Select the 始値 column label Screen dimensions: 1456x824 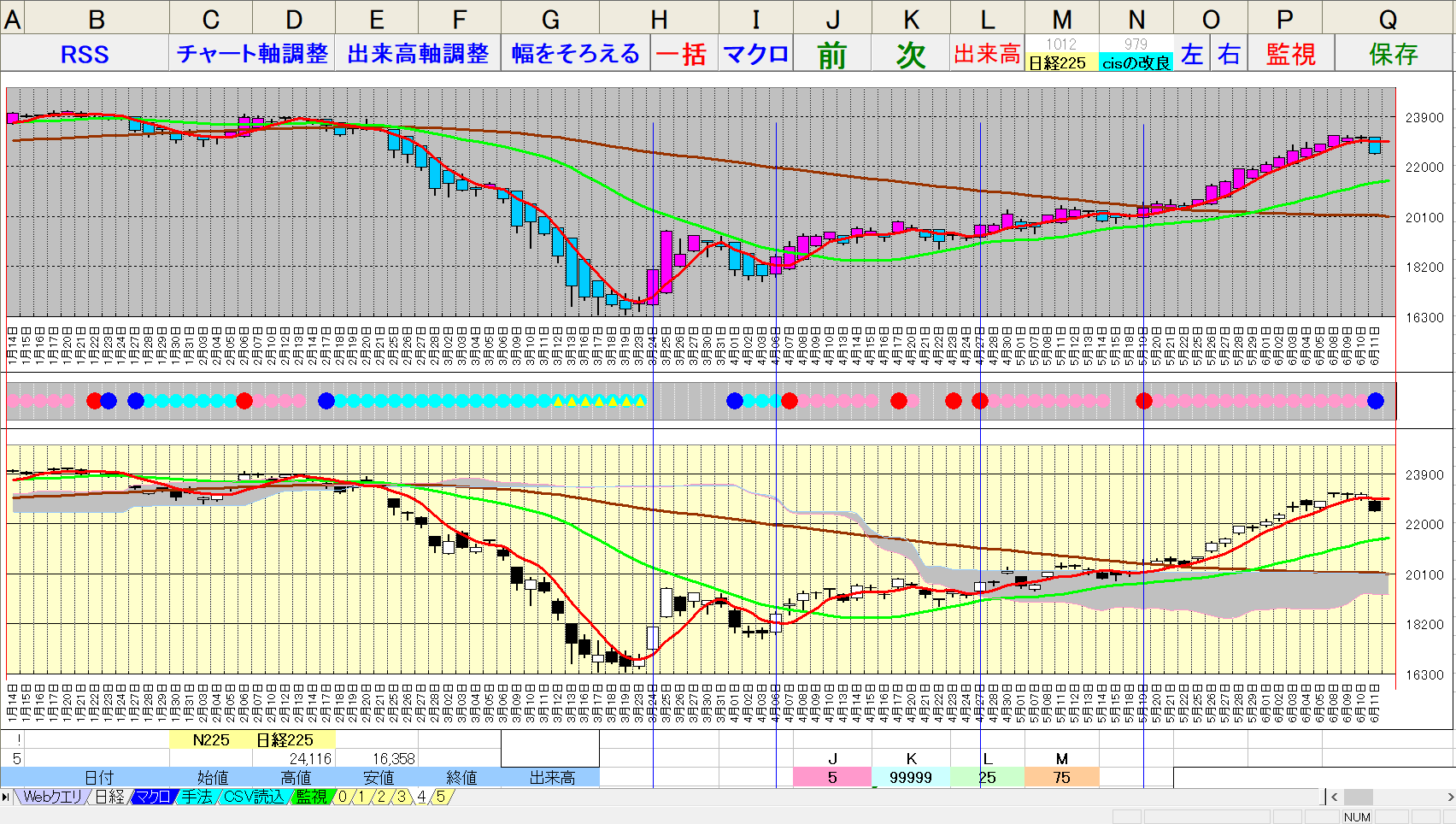point(211,777)
